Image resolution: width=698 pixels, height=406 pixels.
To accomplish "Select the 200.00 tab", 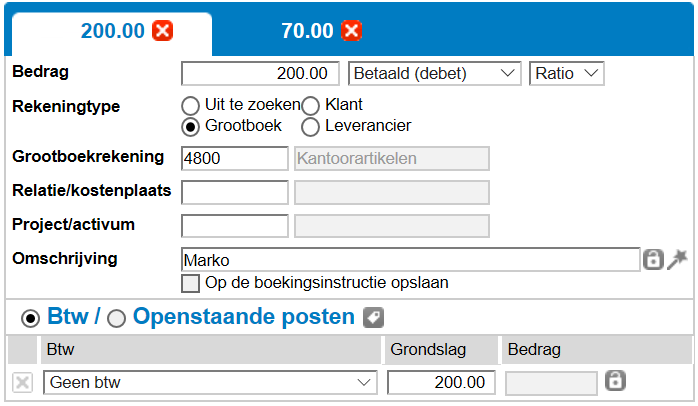I will pos(112,31).
